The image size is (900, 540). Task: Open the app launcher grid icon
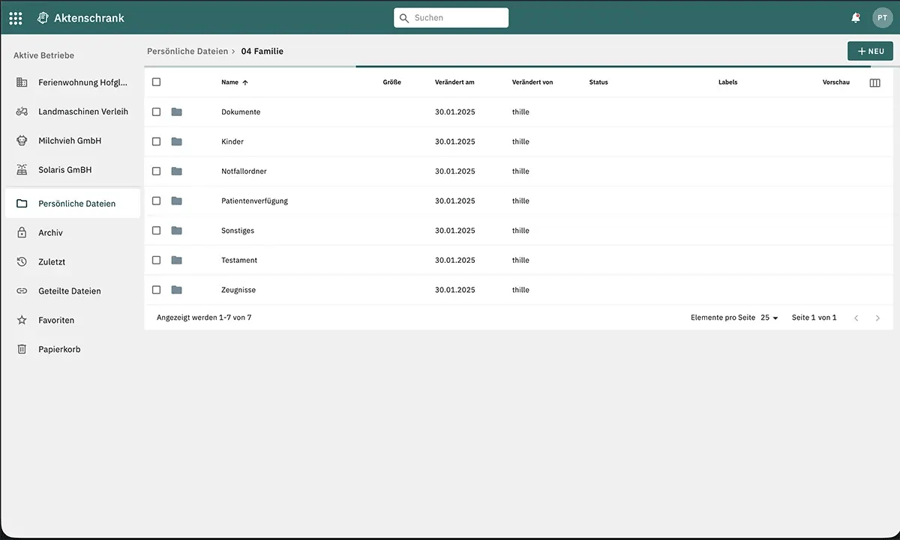(15, 18)
